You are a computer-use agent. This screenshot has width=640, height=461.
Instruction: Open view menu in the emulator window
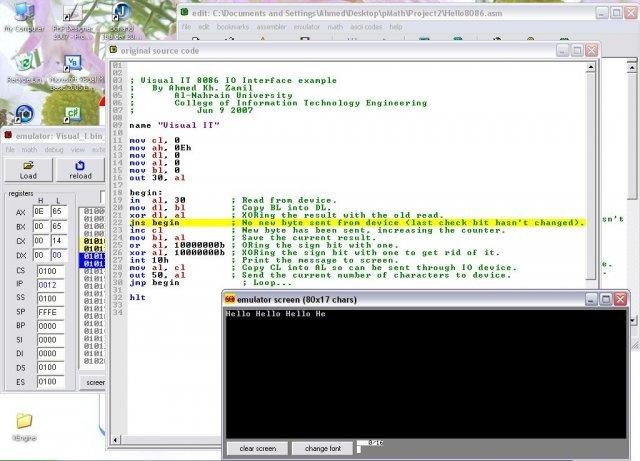[x=78, y=150]
